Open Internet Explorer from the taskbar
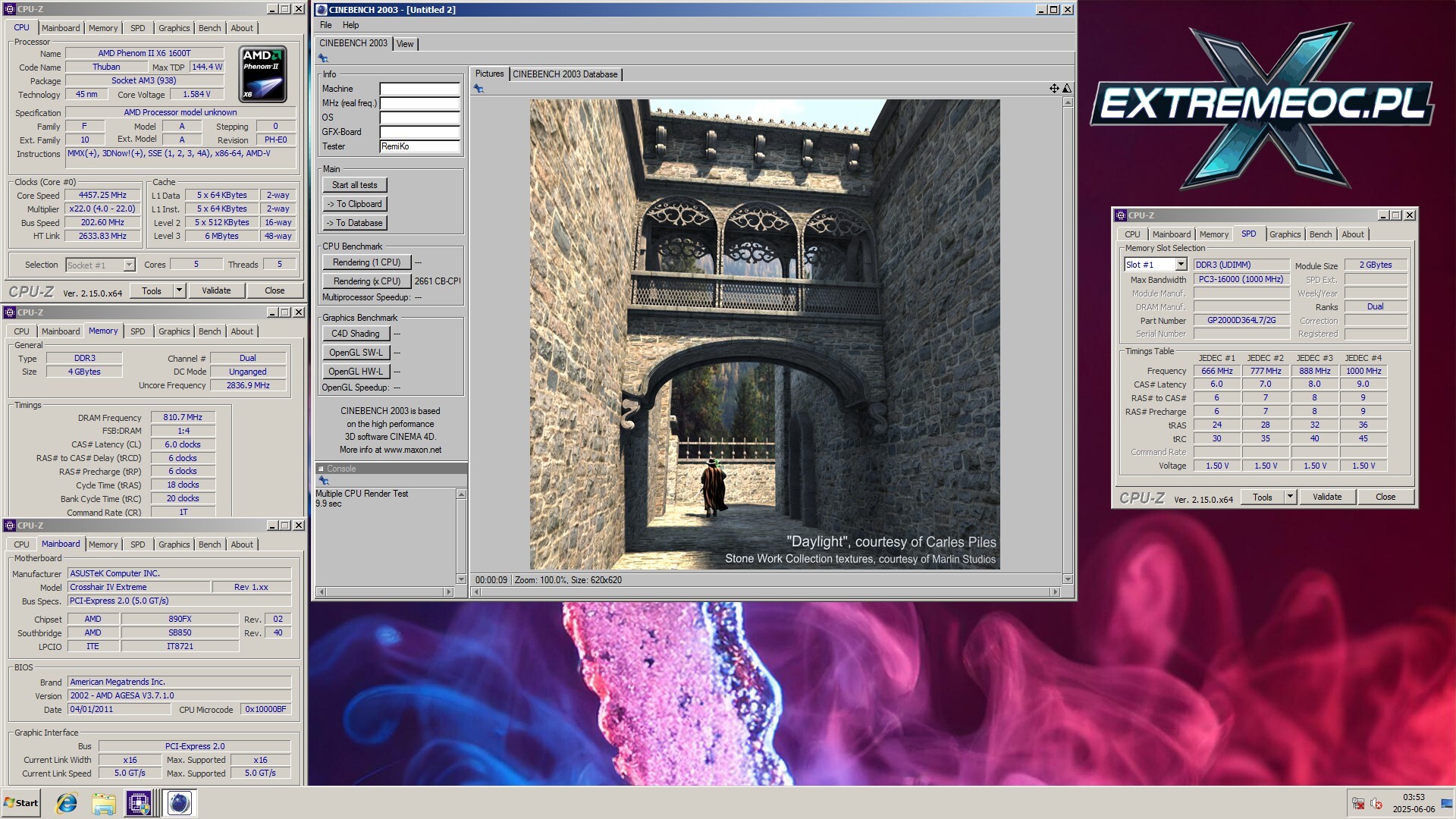The height and width of the screenshot is (819, 1456). 67,803
